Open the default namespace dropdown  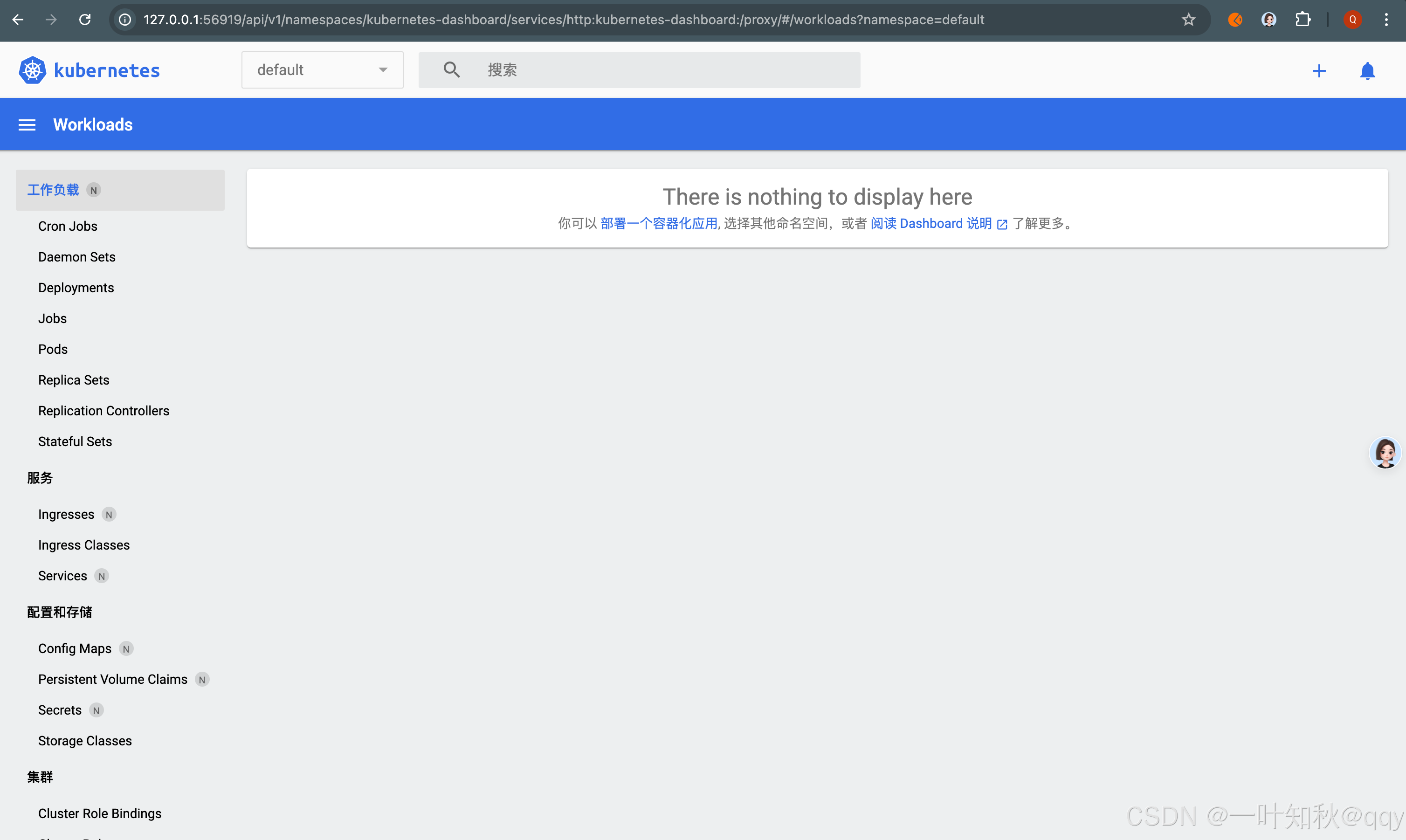322,69
